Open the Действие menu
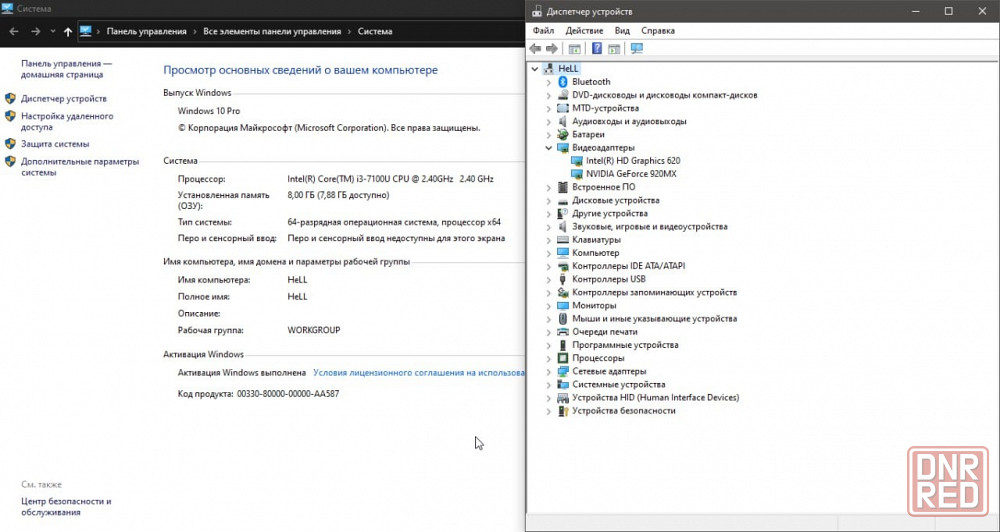The image size is (1000, 532). tap(584, 31)
